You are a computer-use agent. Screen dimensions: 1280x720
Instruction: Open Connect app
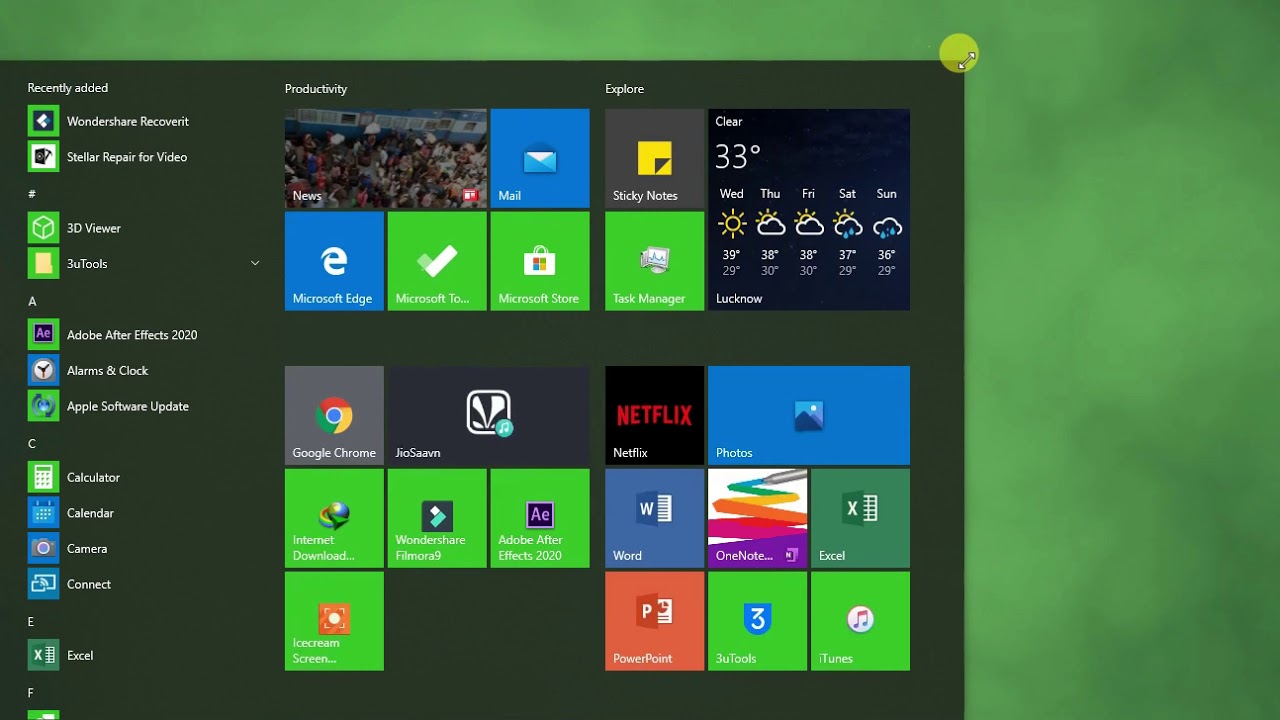click(x=145, y=584)
